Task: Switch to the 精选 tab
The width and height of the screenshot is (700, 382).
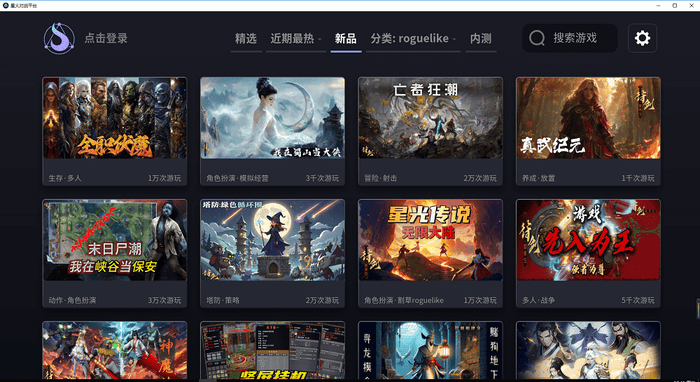Action: 246,38
